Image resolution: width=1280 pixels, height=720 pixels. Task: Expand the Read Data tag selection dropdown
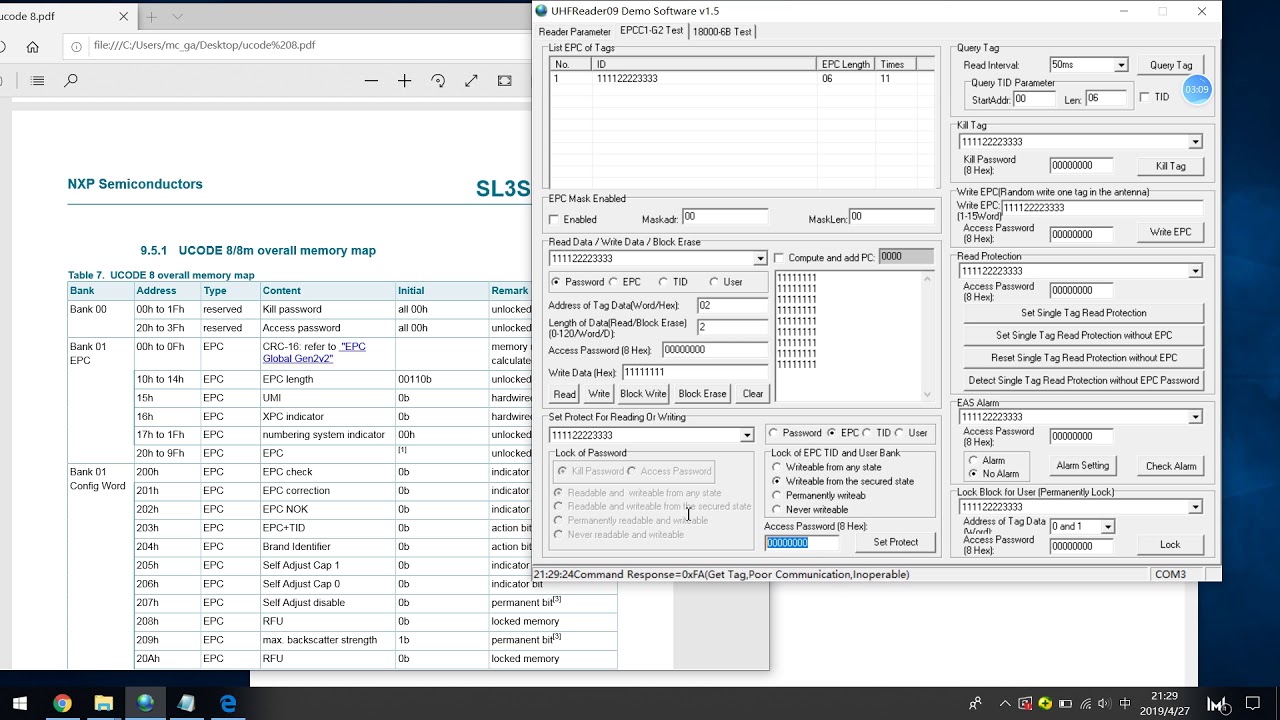(x=760, y=259)
